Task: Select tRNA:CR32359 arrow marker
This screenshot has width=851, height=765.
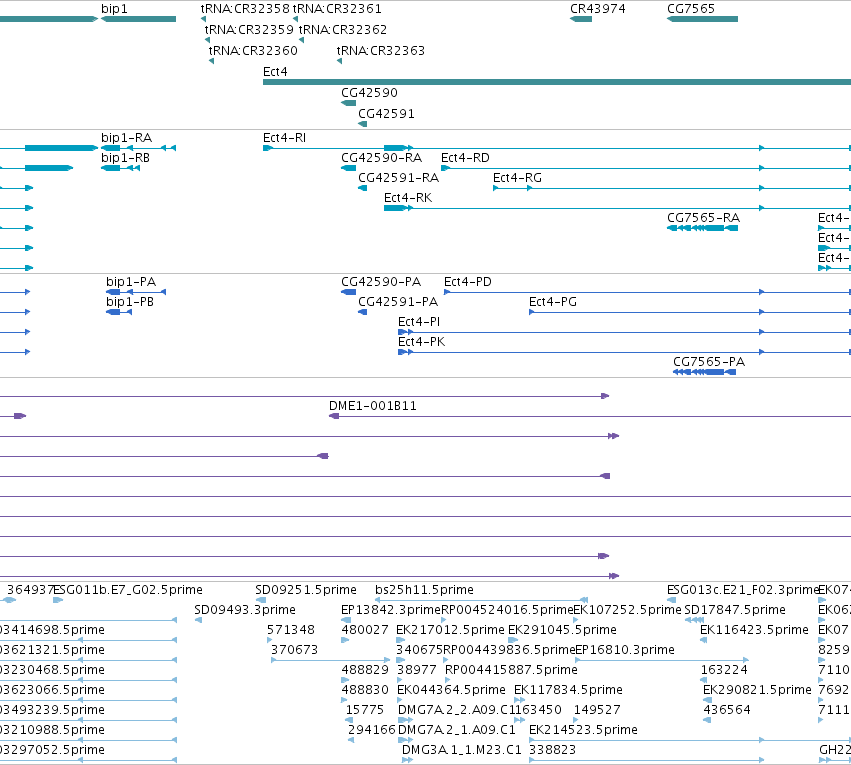Action: pos(207,40)
